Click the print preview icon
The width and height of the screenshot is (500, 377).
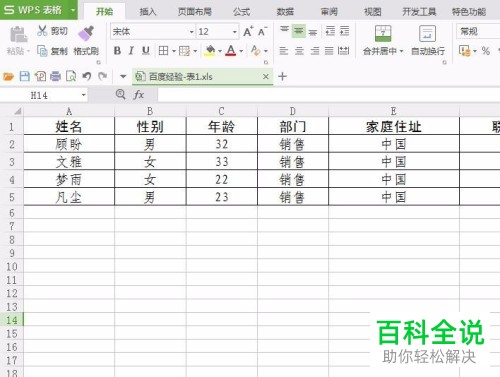[71, 77]
